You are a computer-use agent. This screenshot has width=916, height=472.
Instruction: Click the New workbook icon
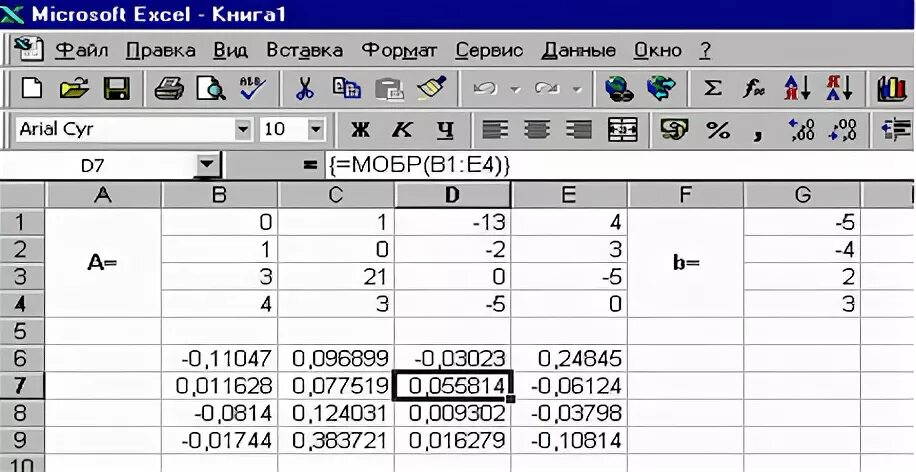[x=32, y=89]
